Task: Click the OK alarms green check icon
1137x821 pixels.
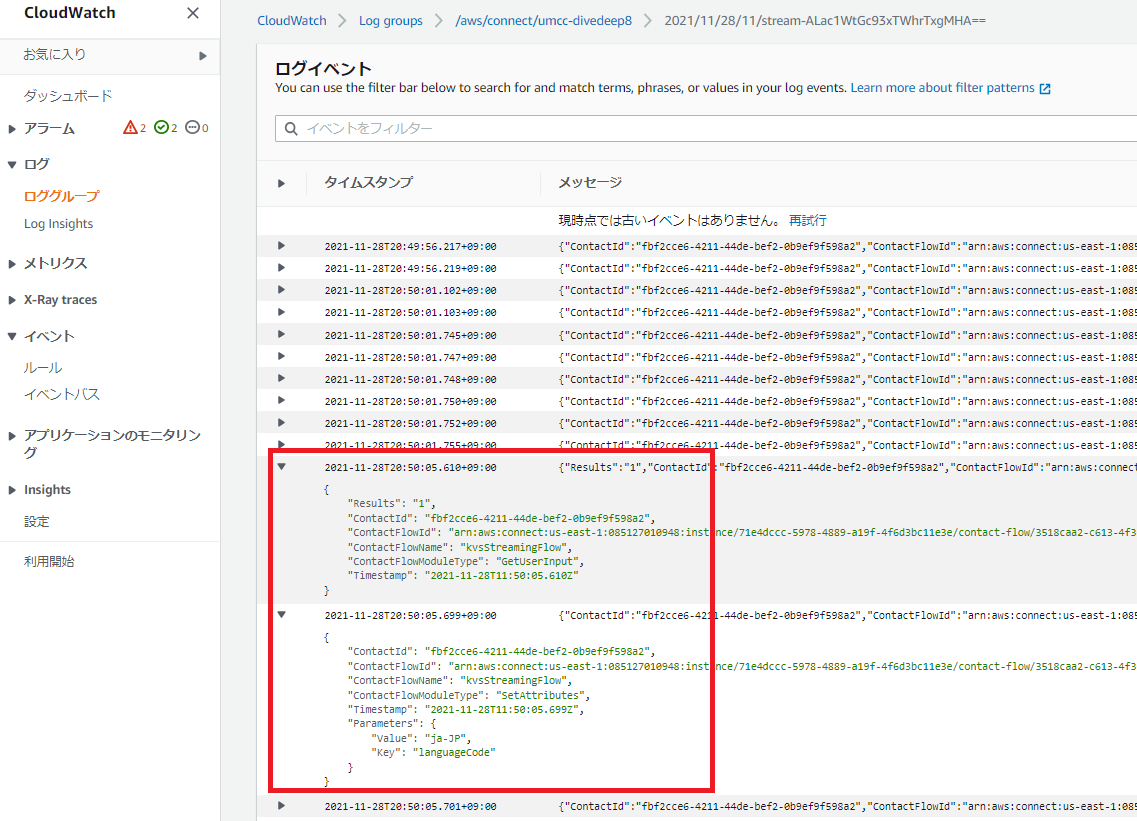Action: click(x=161, y=128)
